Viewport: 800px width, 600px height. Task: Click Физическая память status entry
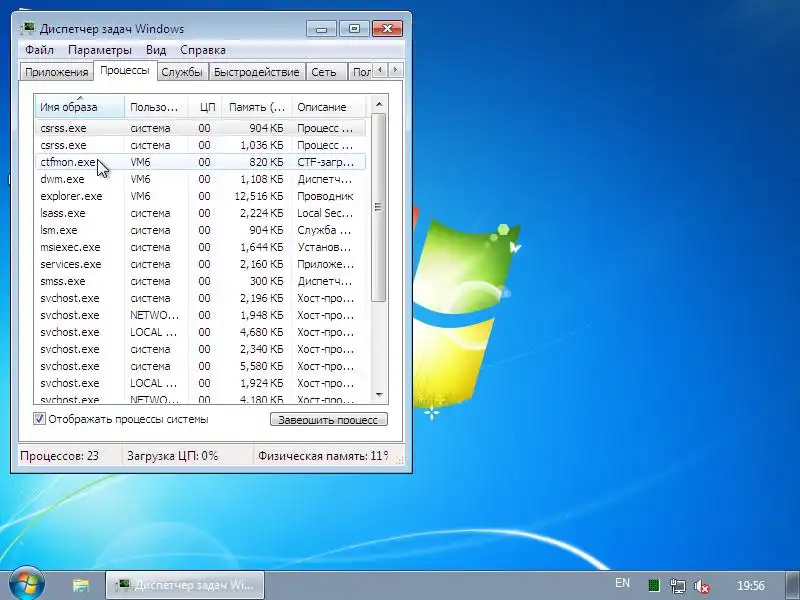tap(322, 456)
